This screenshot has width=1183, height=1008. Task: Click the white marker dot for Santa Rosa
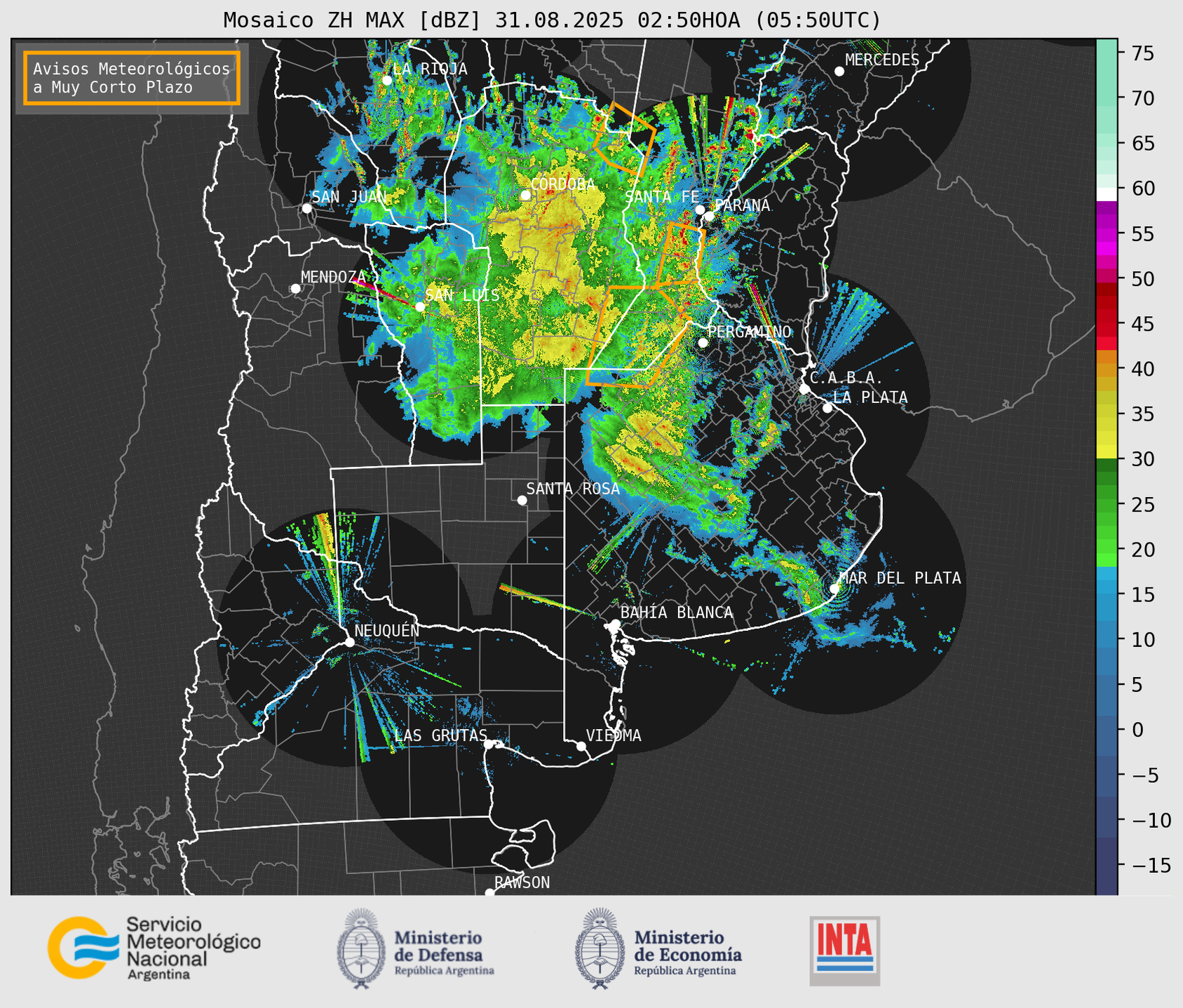pyautogui.click(x=522, y=500)
